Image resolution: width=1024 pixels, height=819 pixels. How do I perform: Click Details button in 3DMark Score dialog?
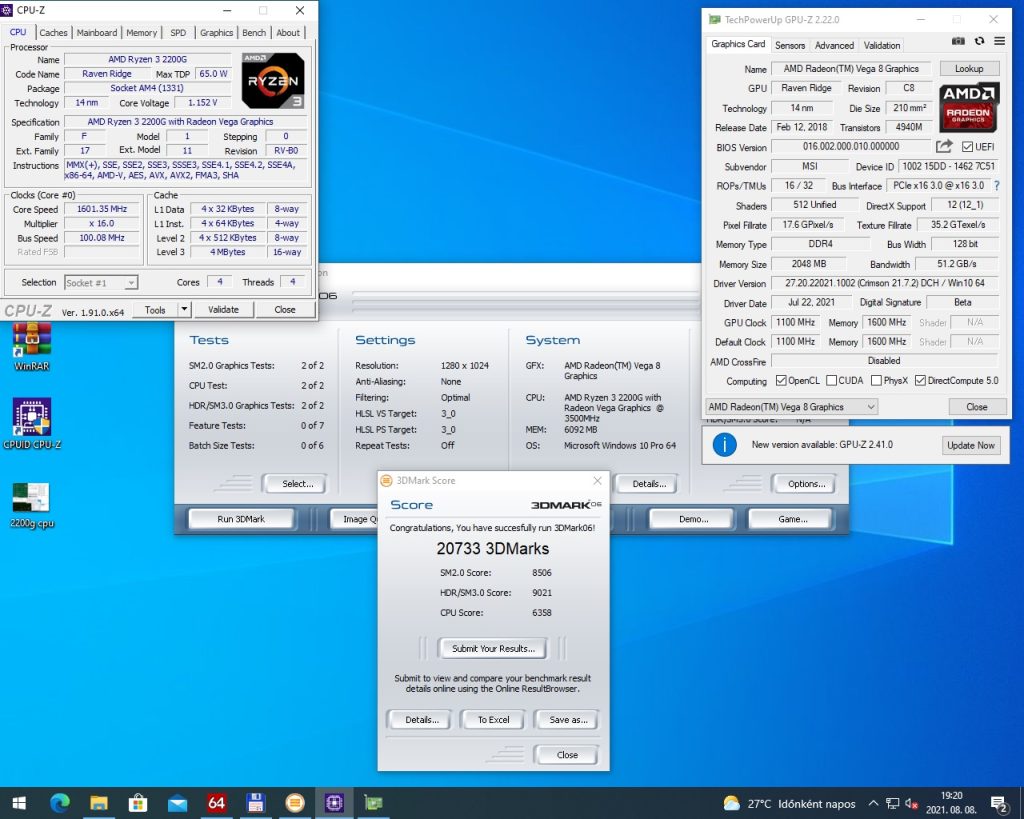tap(421, 720)
